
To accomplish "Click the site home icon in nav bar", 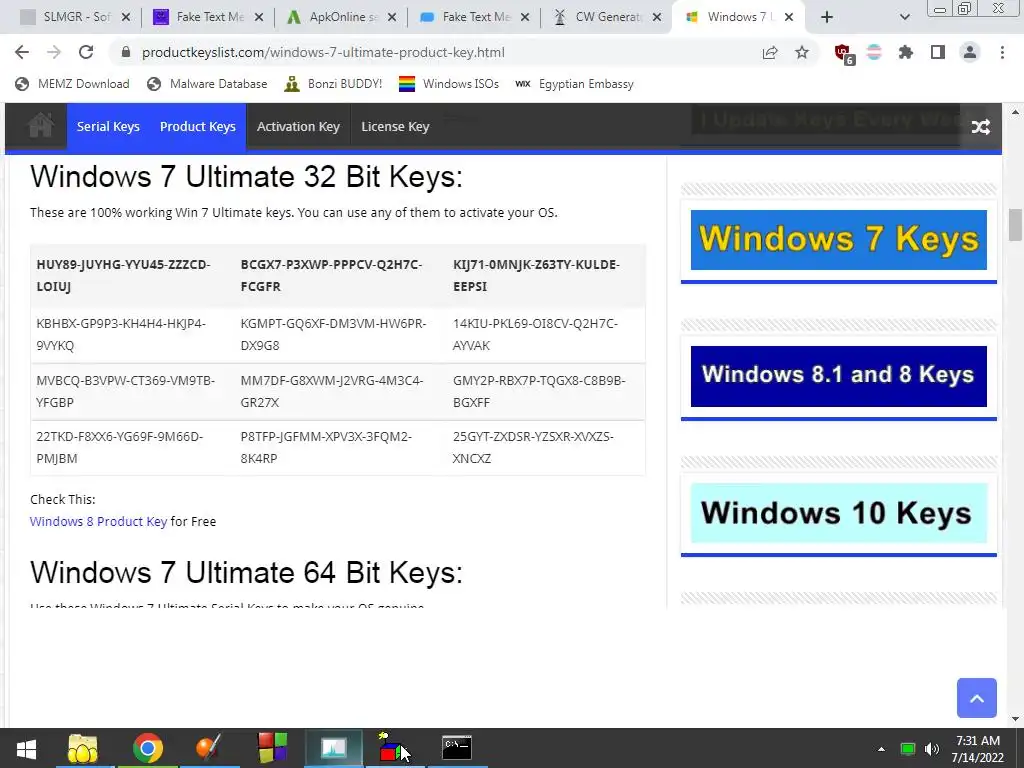I will (40, 125).
